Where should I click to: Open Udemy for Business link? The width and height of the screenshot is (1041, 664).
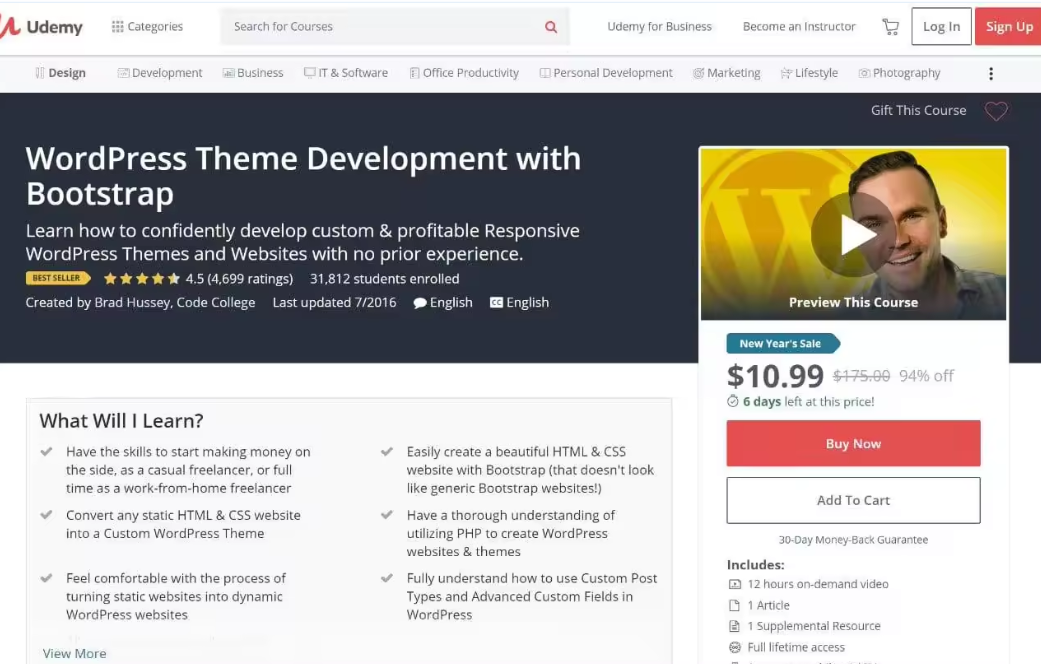pos(659,27)
